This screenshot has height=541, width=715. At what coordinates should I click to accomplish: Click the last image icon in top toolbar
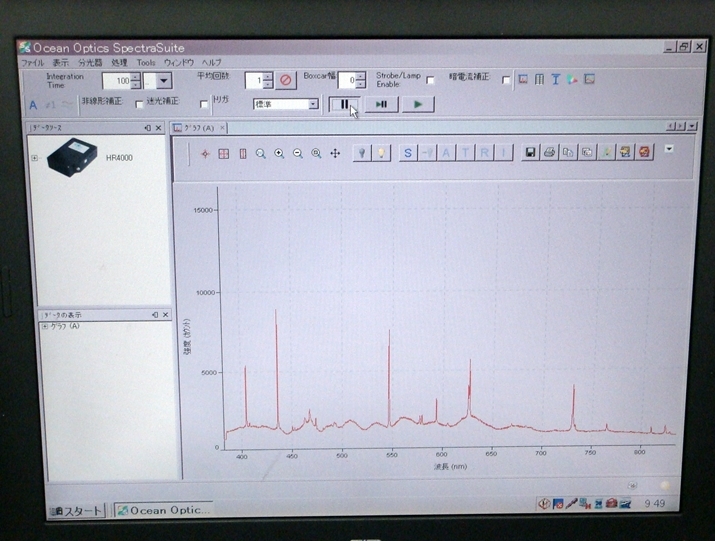(589, 79)
